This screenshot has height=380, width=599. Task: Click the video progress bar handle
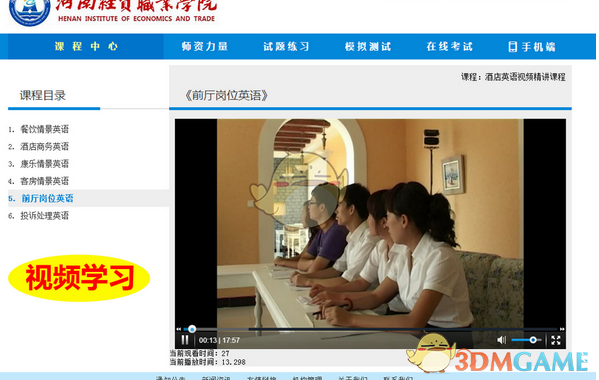(192, 329)
